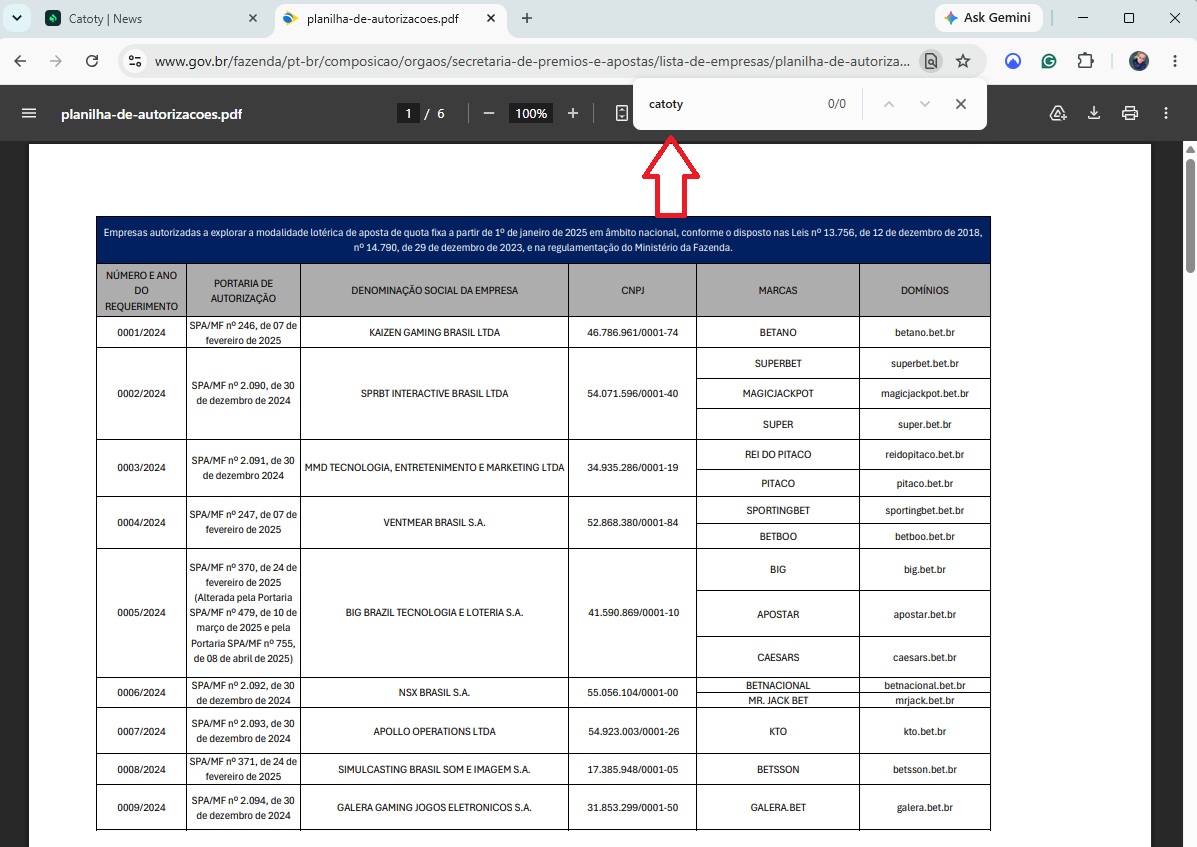The image size is (1197, 847).
Task: Click the PDF page number field
Action: pos(408,114)
